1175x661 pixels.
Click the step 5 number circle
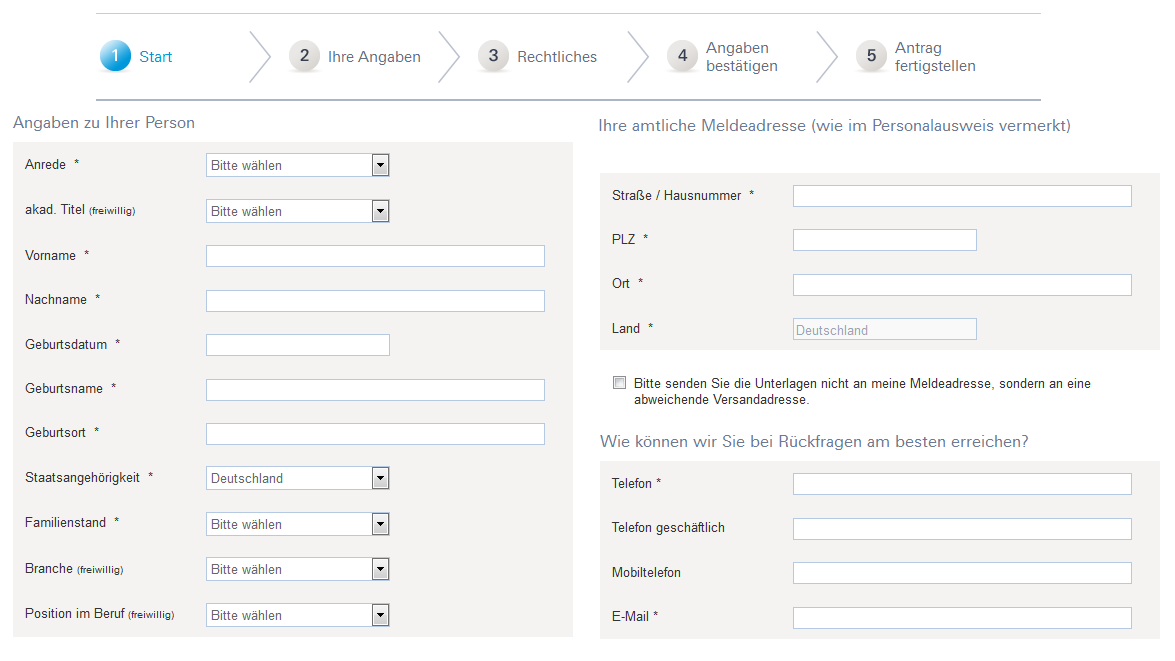pyautogui.click(x=871, y=55)
